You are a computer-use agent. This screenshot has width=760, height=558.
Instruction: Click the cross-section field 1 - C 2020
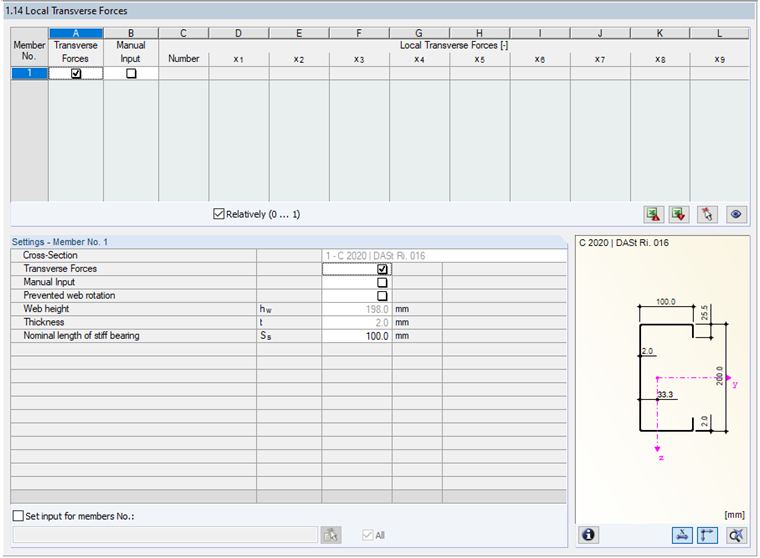pos(444,255)
